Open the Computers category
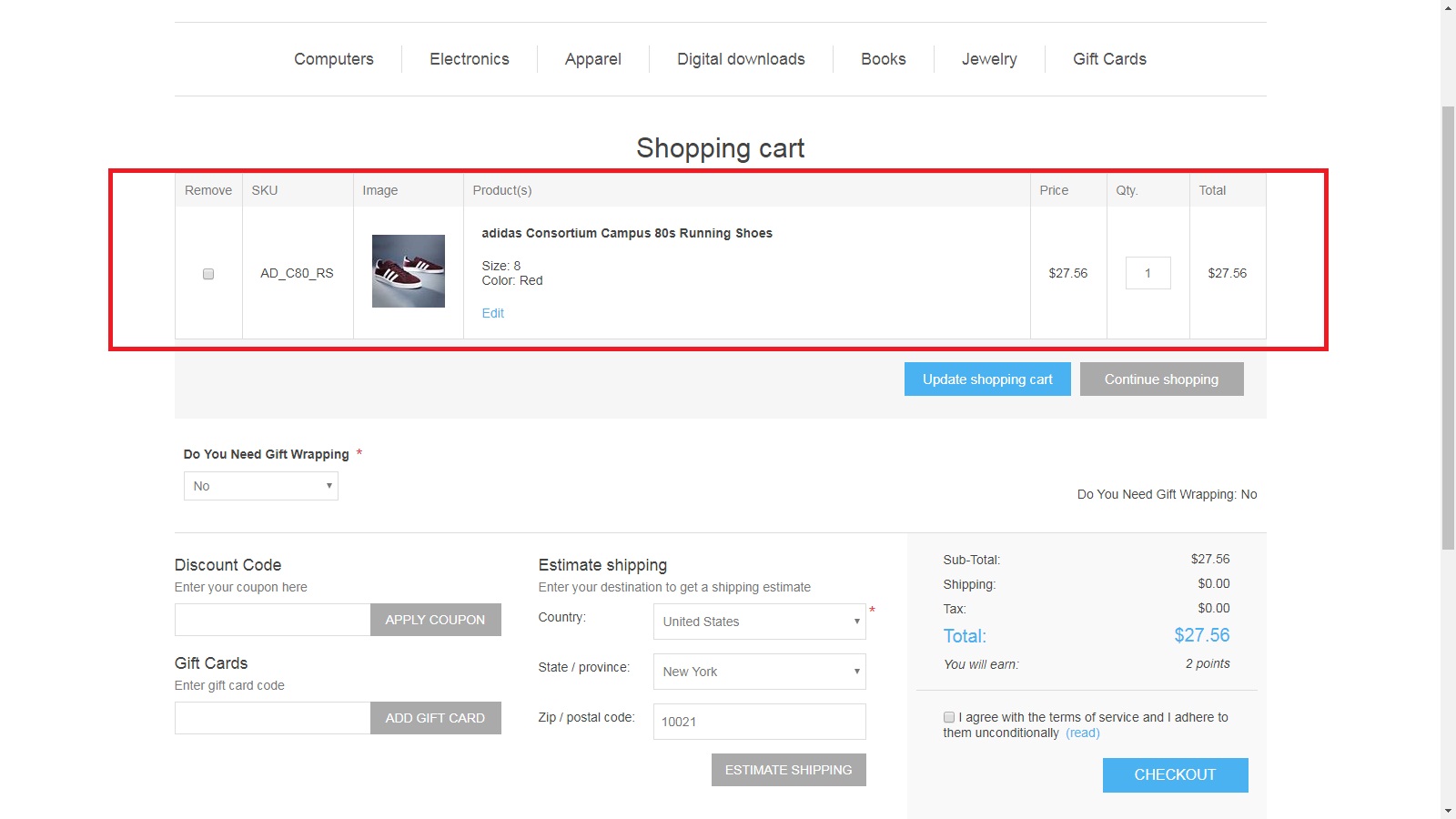The image size is (1456, 819). pos(334,59)
